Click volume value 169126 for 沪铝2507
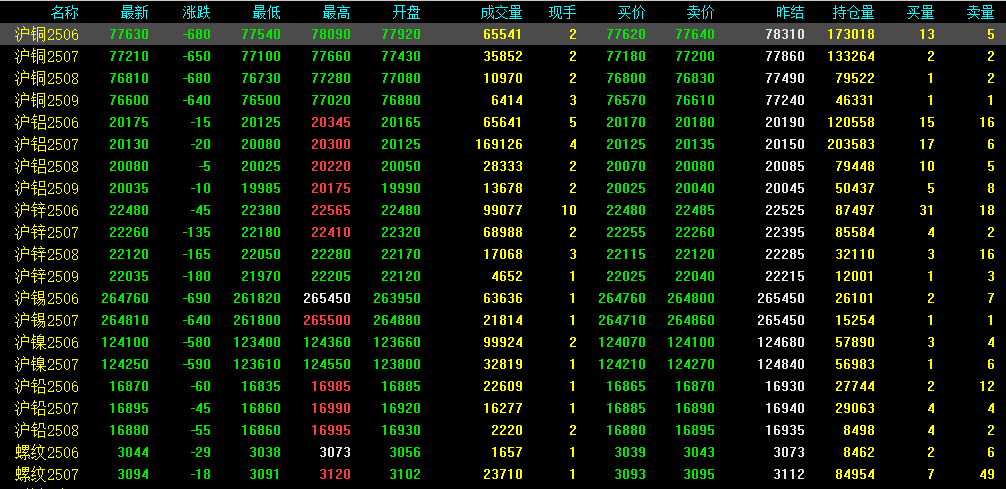 pos(497,144)
